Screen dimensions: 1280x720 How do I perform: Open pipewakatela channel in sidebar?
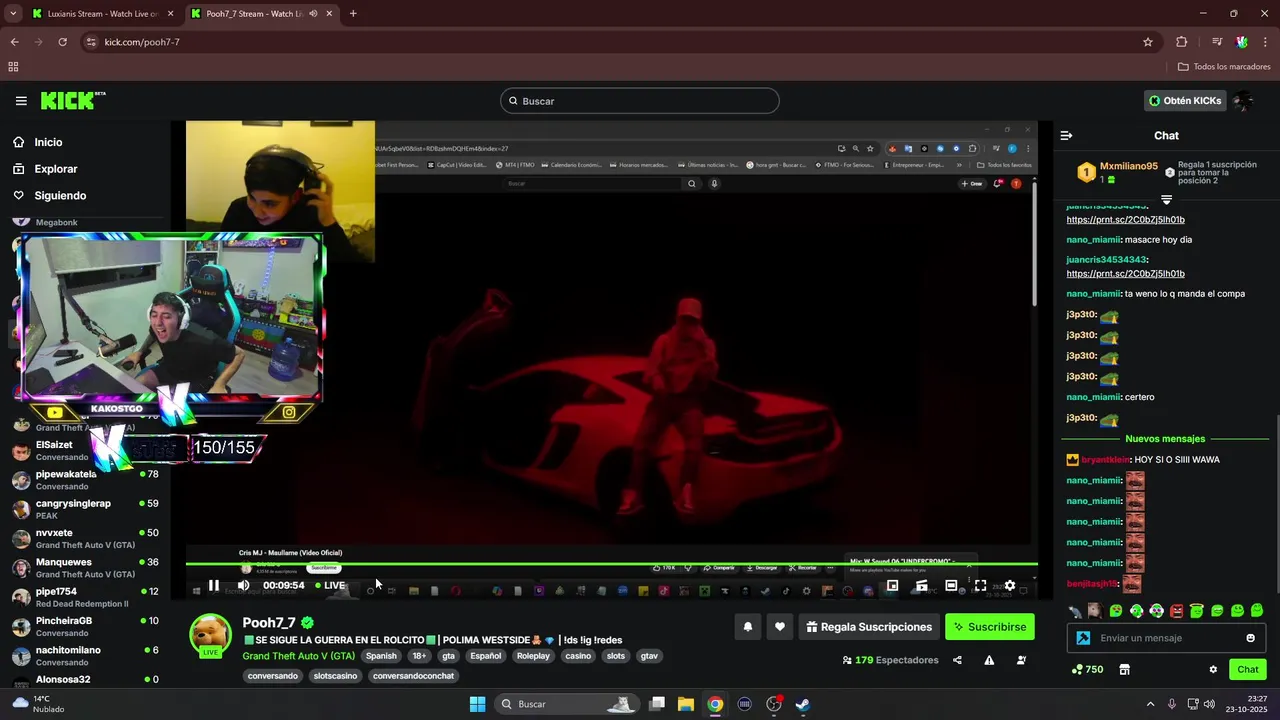pyautogui.click(x=85, y=480)
